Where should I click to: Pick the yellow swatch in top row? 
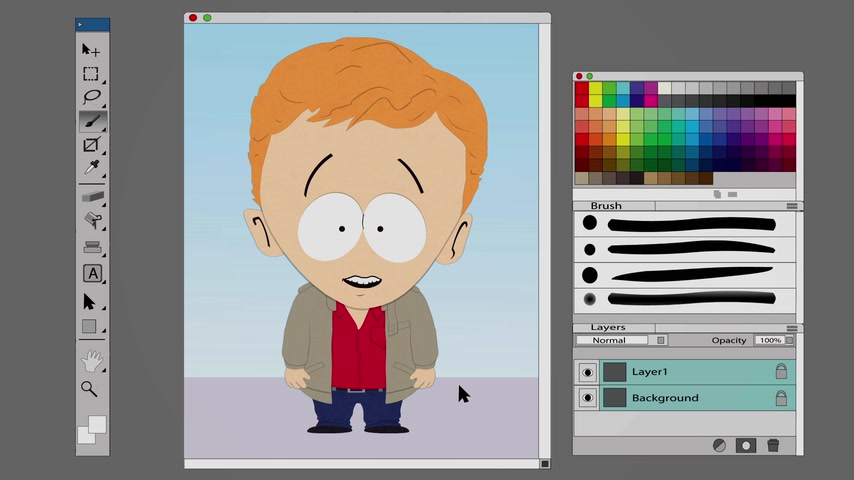coord(596,88)
